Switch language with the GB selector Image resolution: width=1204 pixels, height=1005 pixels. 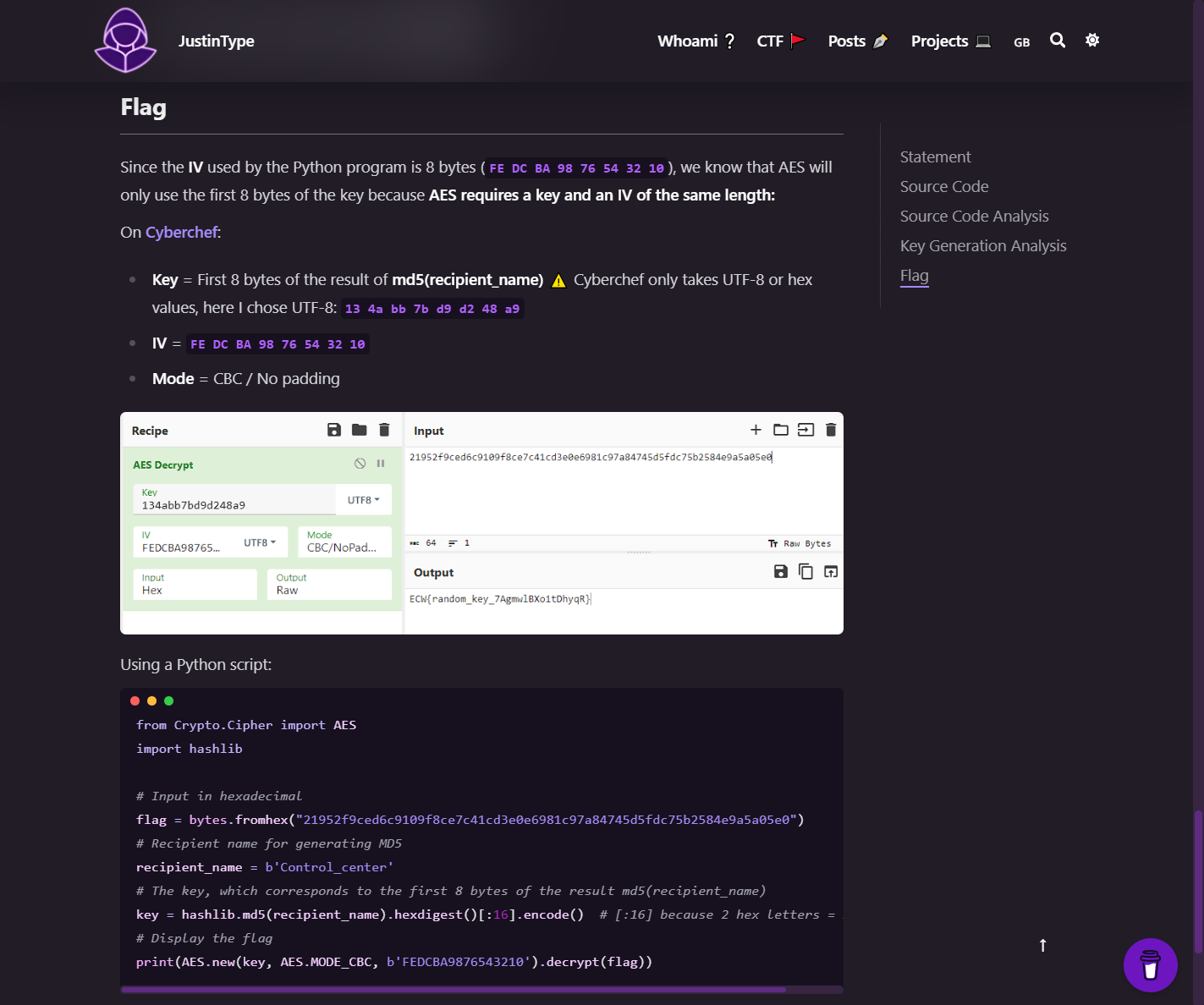[1022, 42]
